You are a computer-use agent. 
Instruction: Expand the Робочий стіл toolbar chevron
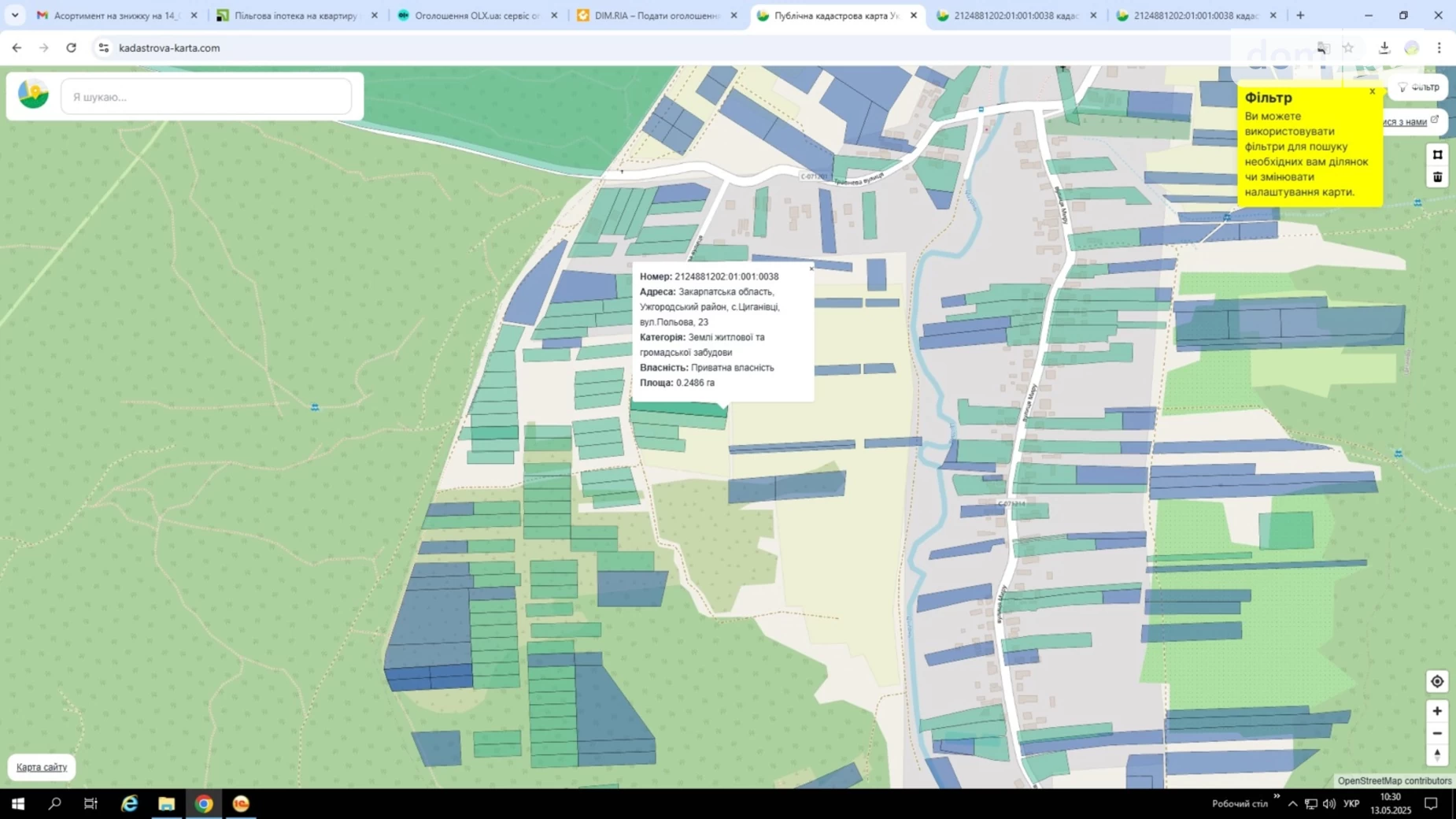(x=1277, y=796)
